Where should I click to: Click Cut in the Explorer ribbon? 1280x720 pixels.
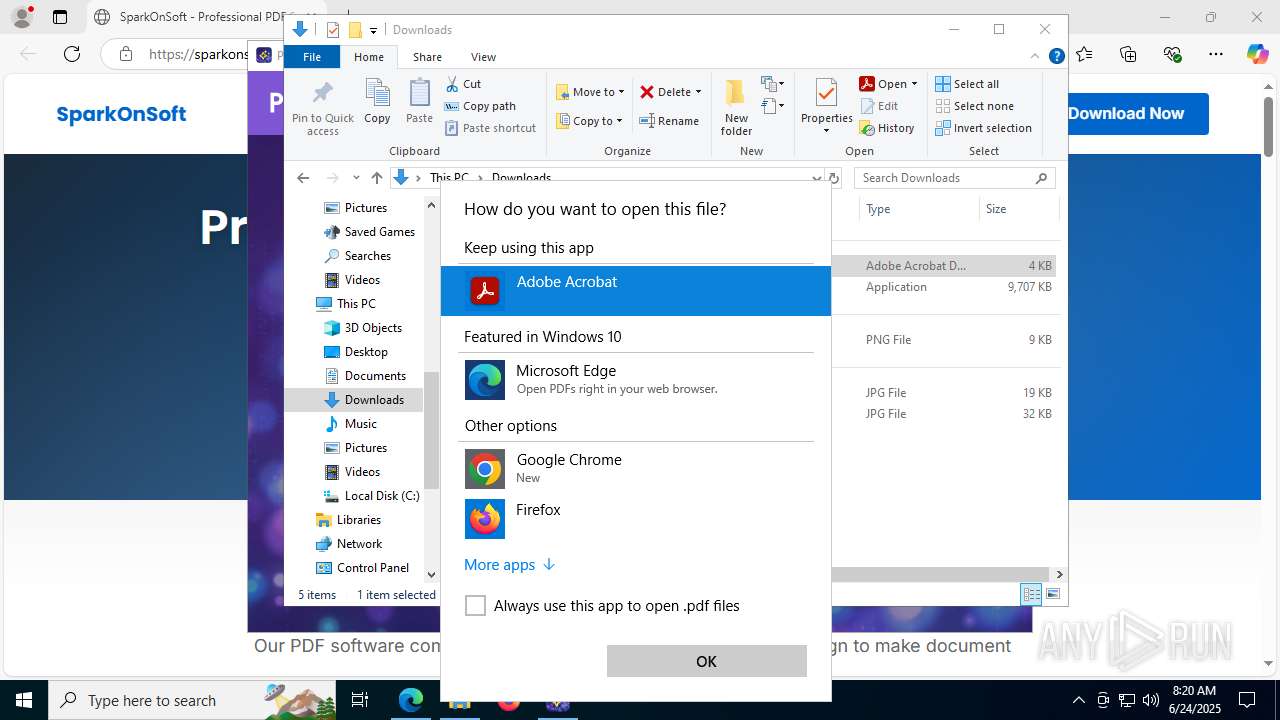(x=463, y=84)
